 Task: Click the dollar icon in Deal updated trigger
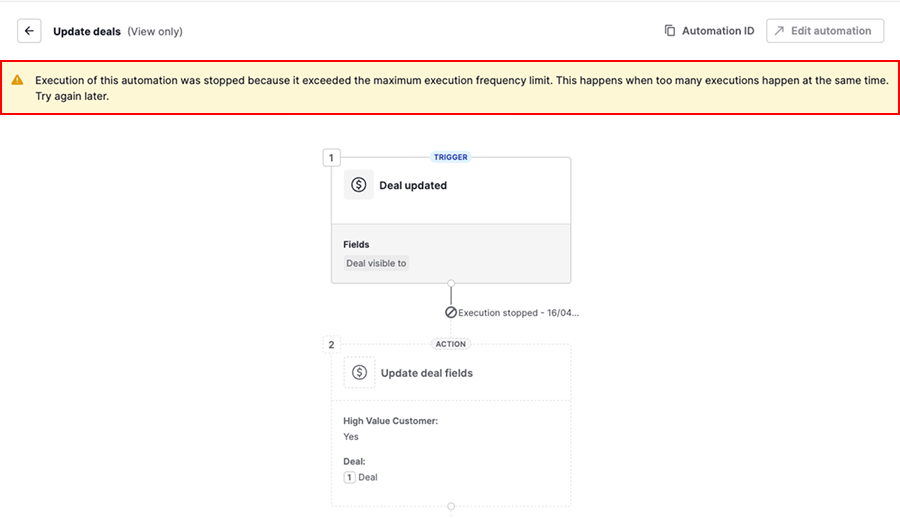(x=359, y=185)
